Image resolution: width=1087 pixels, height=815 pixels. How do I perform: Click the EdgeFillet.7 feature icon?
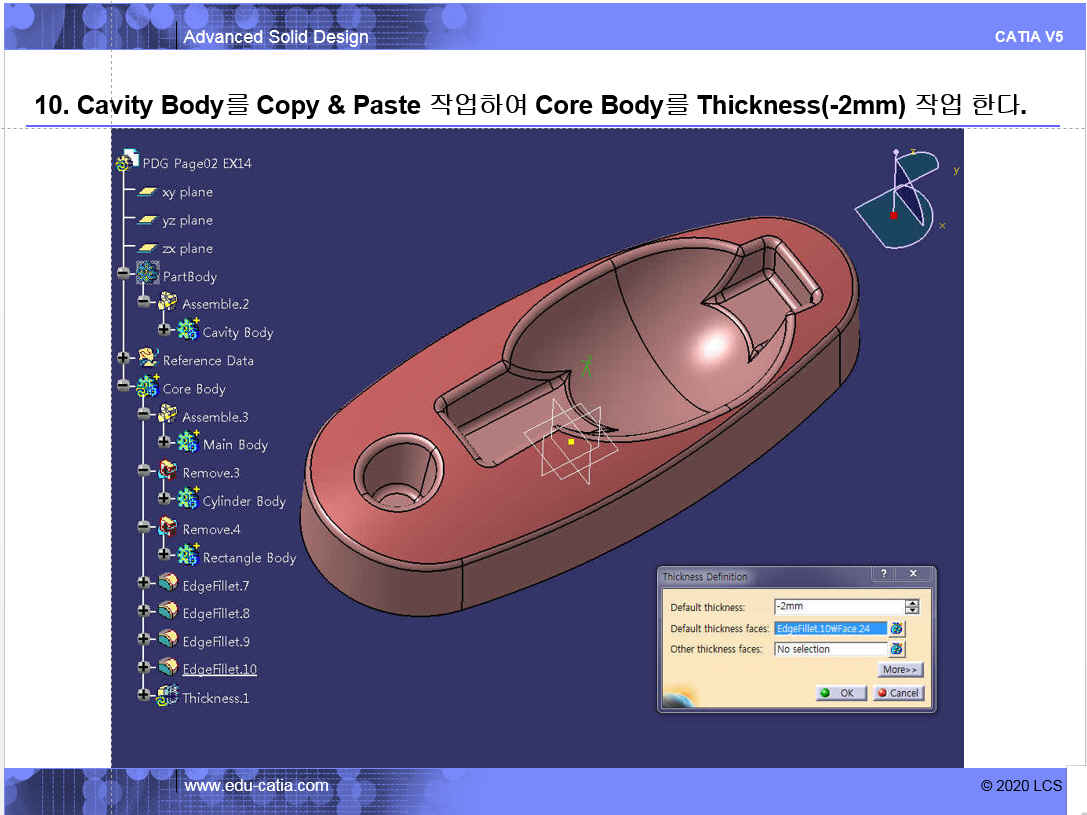pyautogui.click(x=168, y=584)
